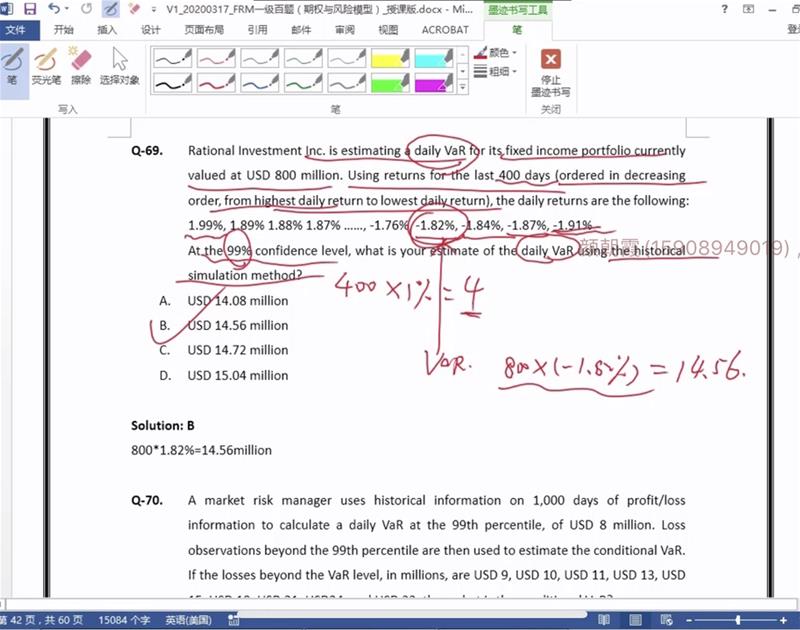Click page count 第42页 in status bar

42,620
